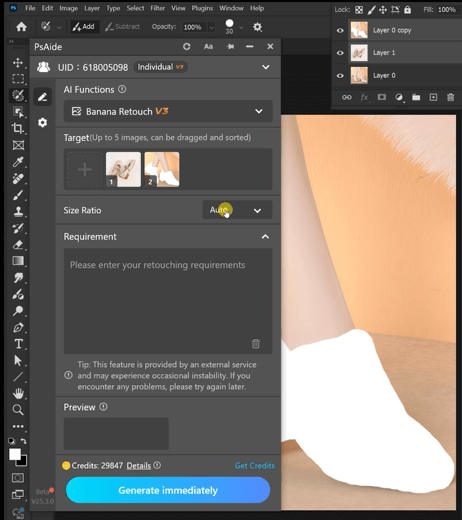Click the Requirement text input area
Viewport: 462px width, 520px height.
[168, 301]
